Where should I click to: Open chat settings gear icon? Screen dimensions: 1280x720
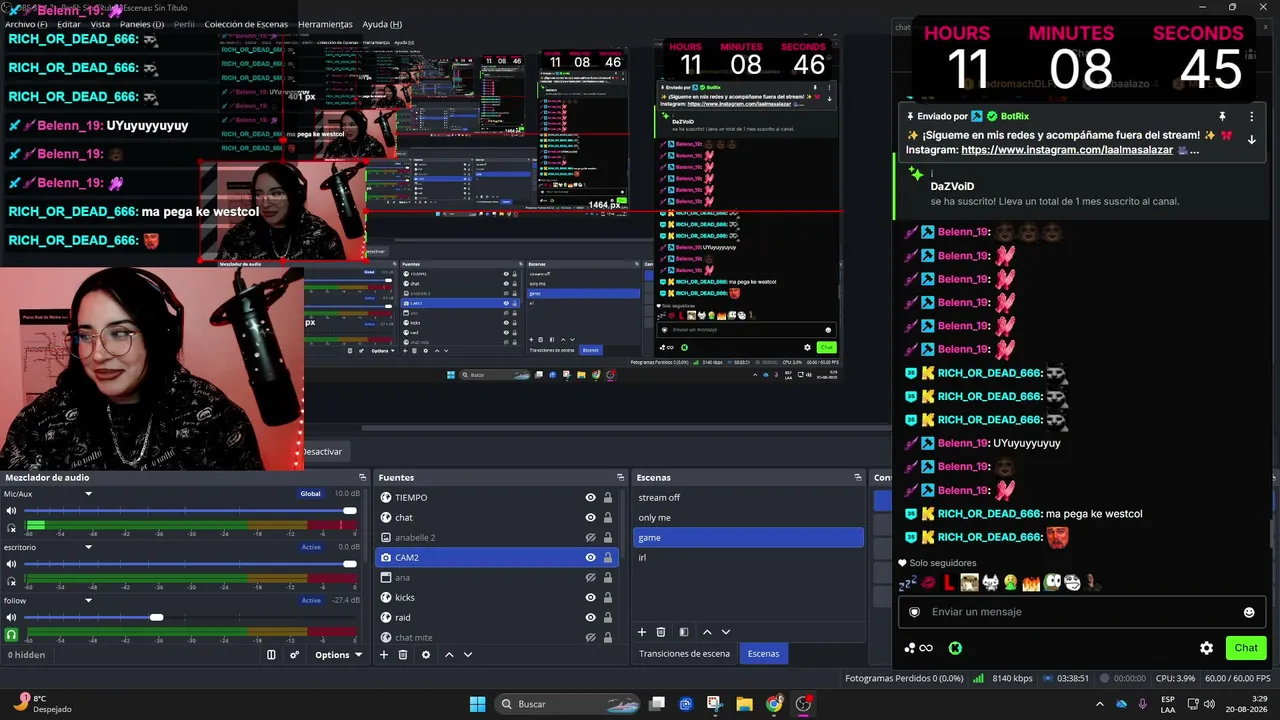pos(1207,648)
